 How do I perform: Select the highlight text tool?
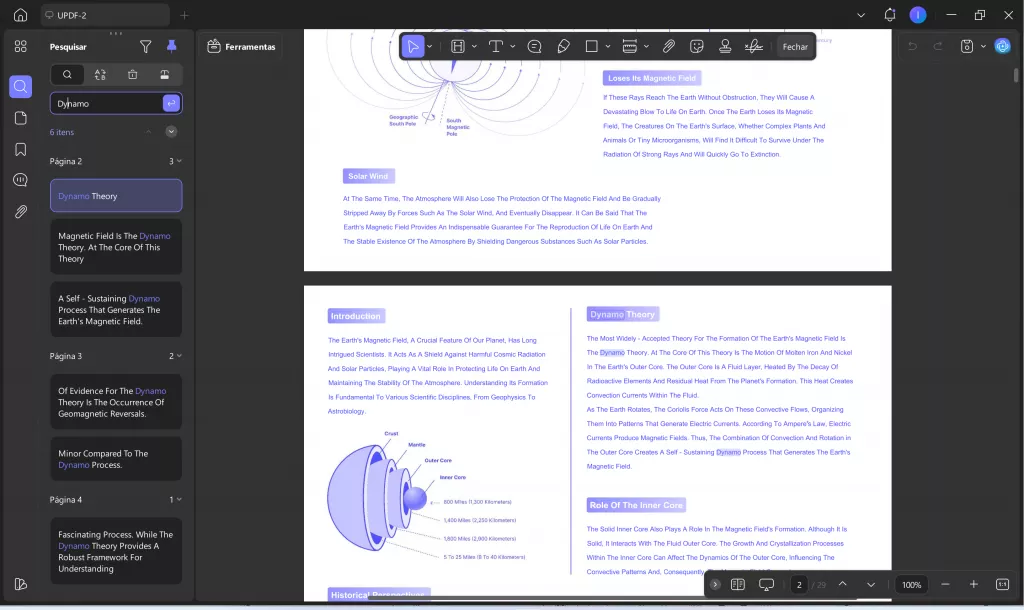[x=458, y=46]
